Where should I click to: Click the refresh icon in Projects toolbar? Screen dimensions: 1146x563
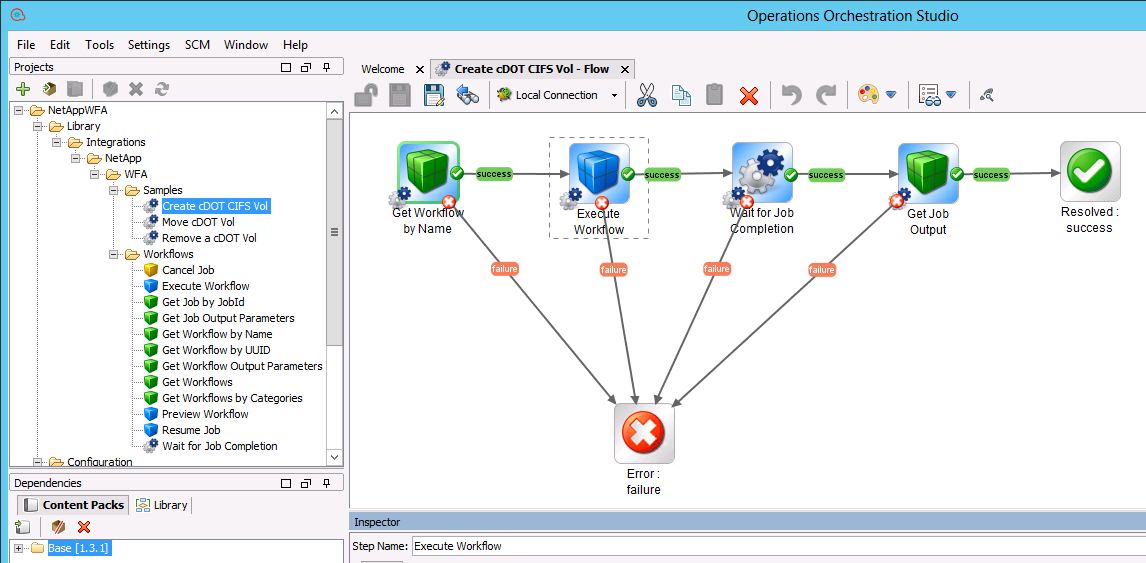pyautogui.click(x=162, y=89)
